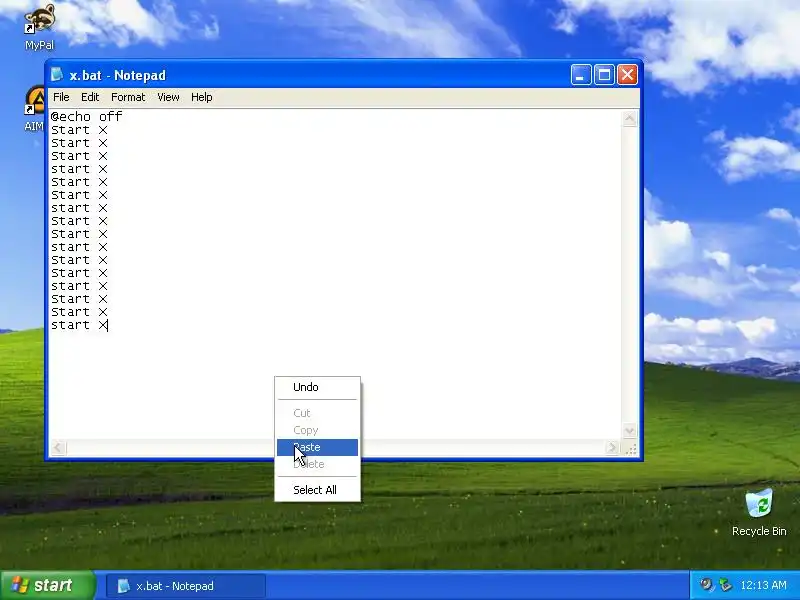Click the horizontal scrollbar left arrow
The image size is (800, 600).
[58, 448]
